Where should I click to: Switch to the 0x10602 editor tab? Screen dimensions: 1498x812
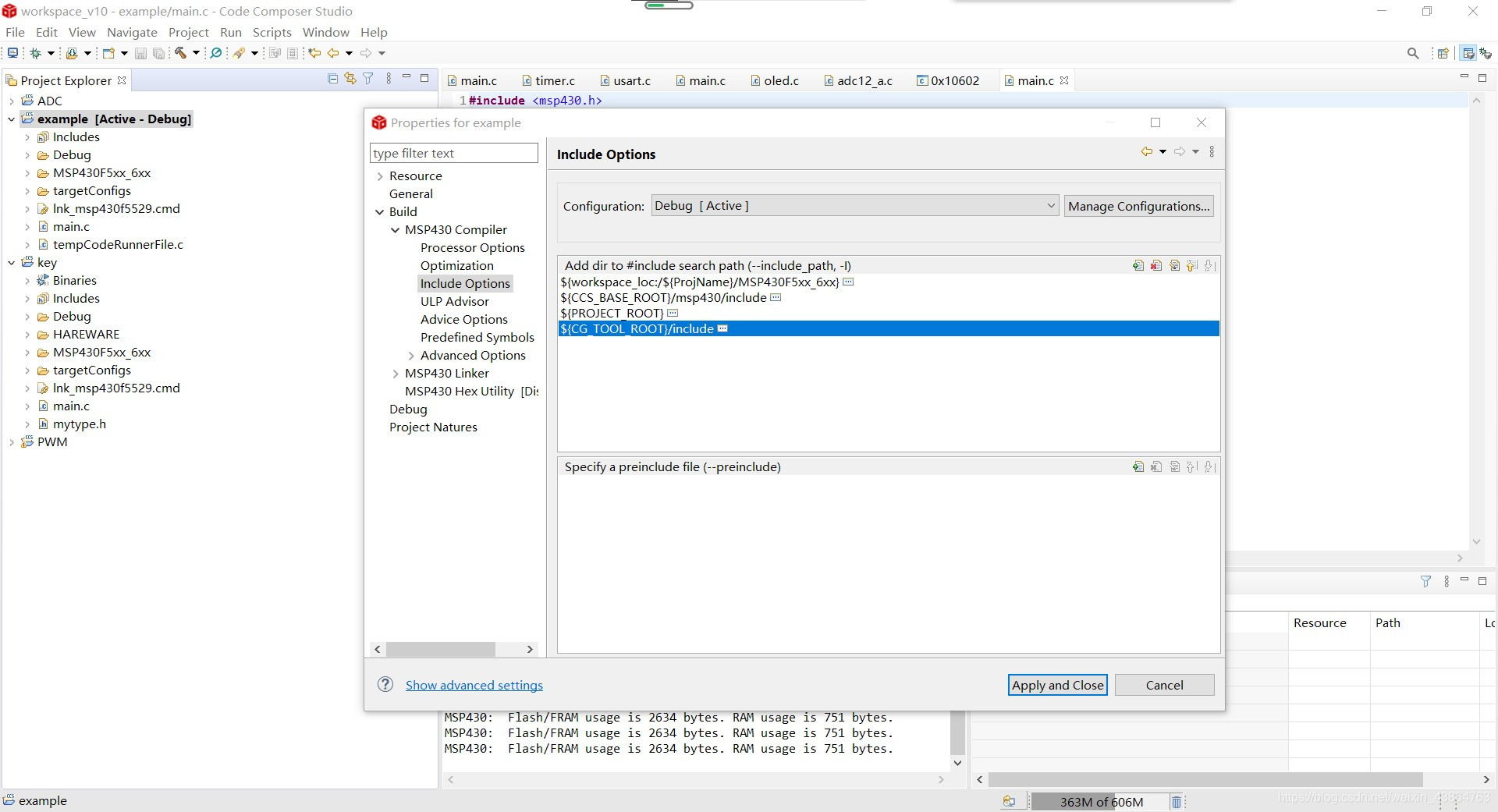pos(948,80)
